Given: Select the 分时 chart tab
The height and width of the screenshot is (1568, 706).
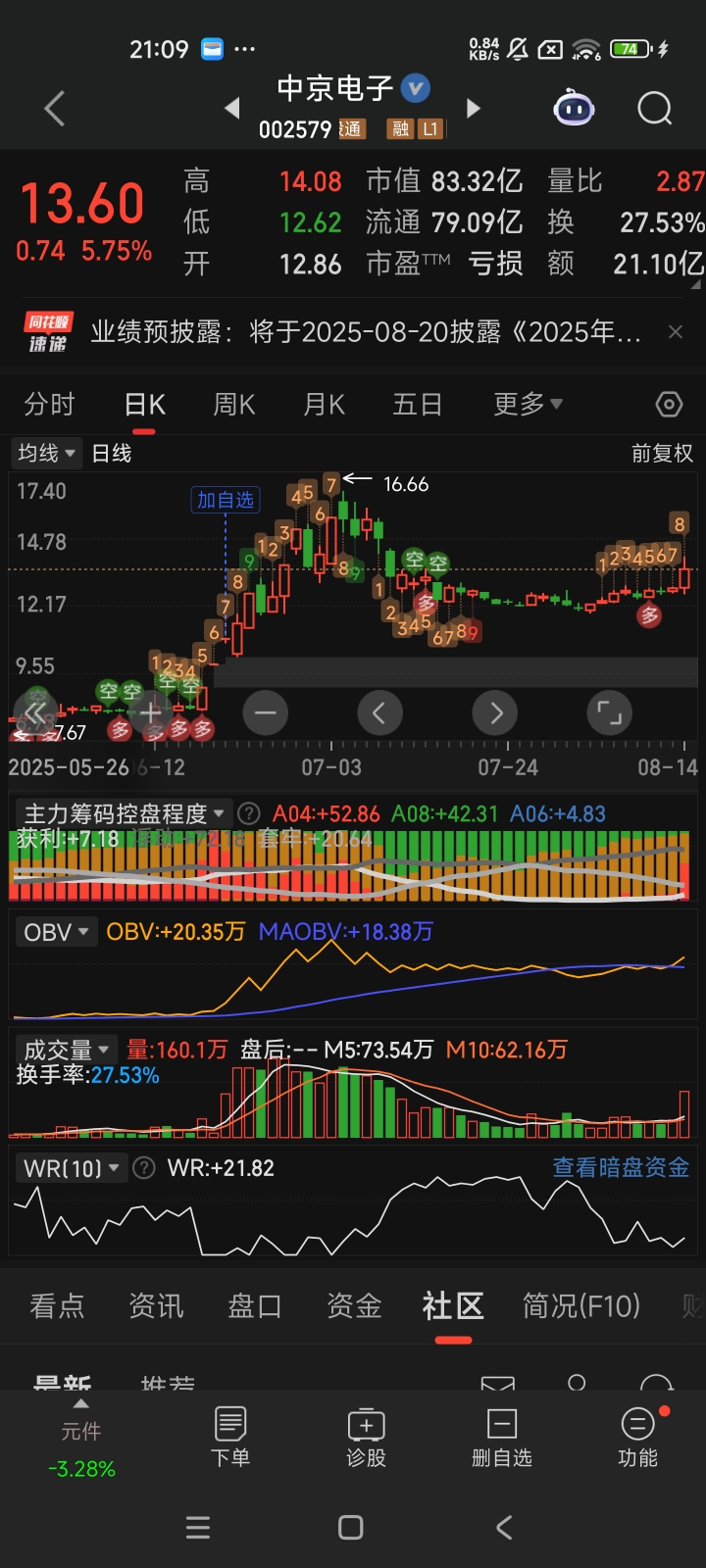Looking at the screenshot, I should (x=49, y=404).
